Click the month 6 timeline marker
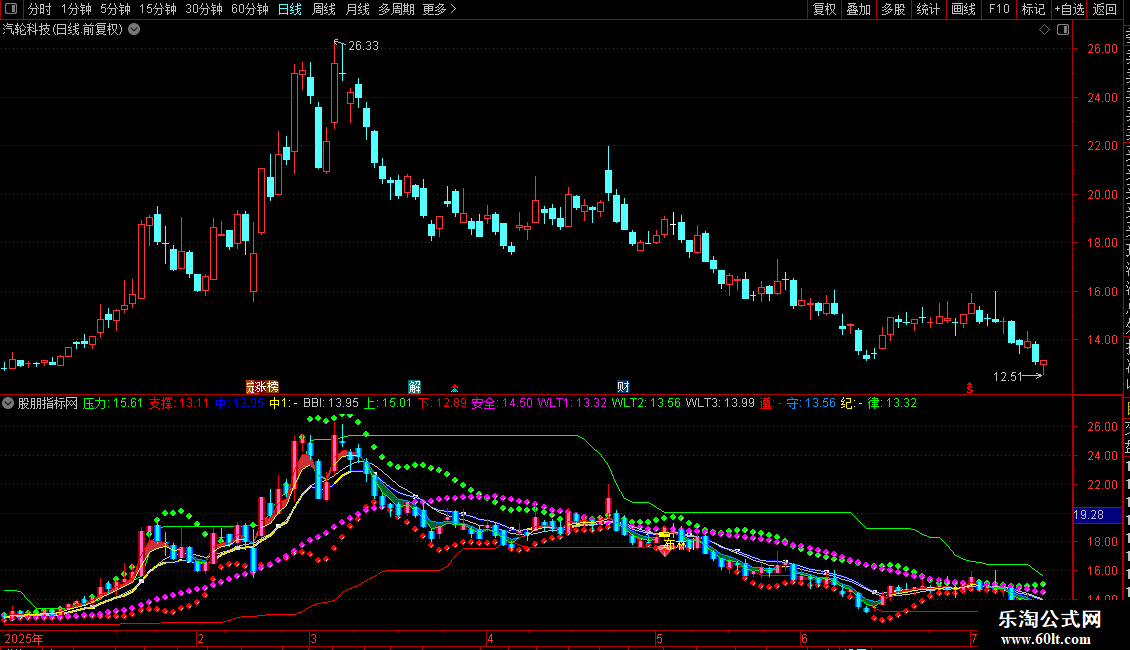Viewport: 1130px width, 650px height. point(804,639)
